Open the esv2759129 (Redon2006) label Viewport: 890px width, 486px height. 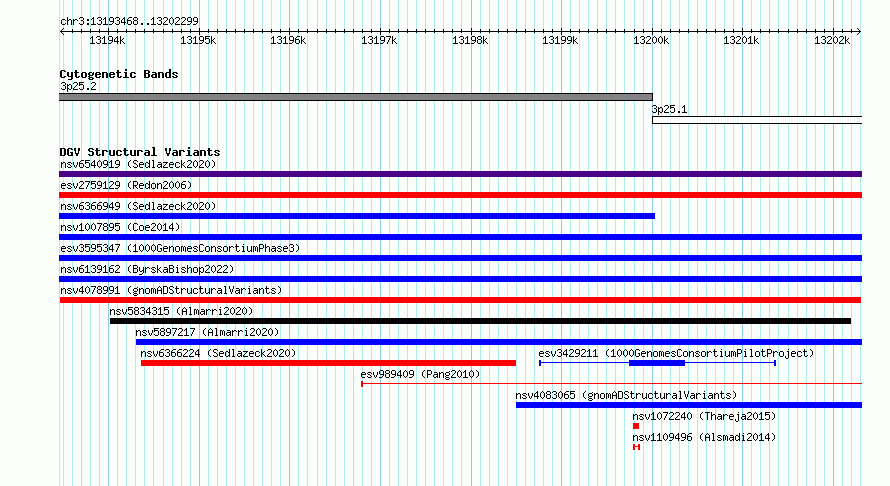coord(126,185)
